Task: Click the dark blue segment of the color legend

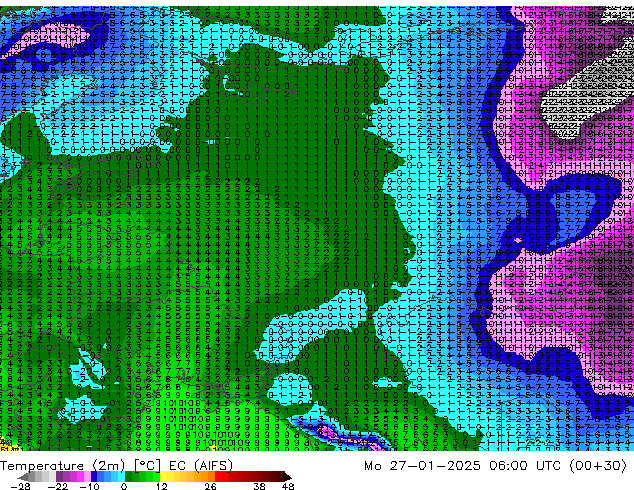Action: (x=94, y=476)
